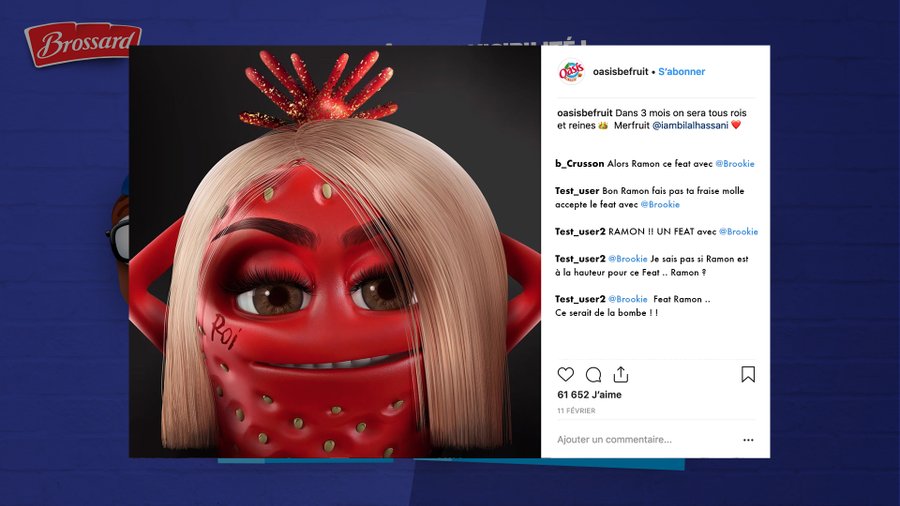
Task: Open comments via the speech bubble icon
Action: click(x=593, y=375)
